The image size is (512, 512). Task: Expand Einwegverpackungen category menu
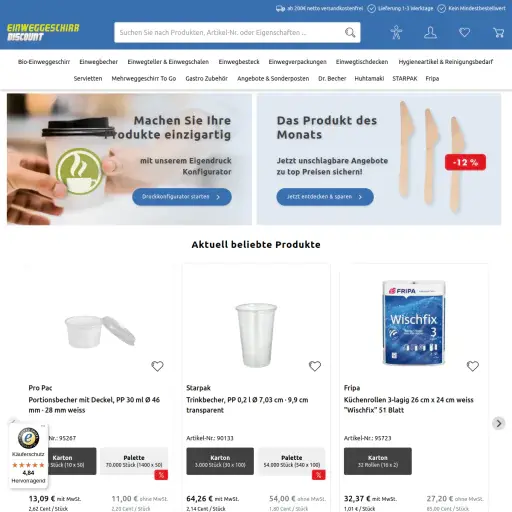point(298,62)
